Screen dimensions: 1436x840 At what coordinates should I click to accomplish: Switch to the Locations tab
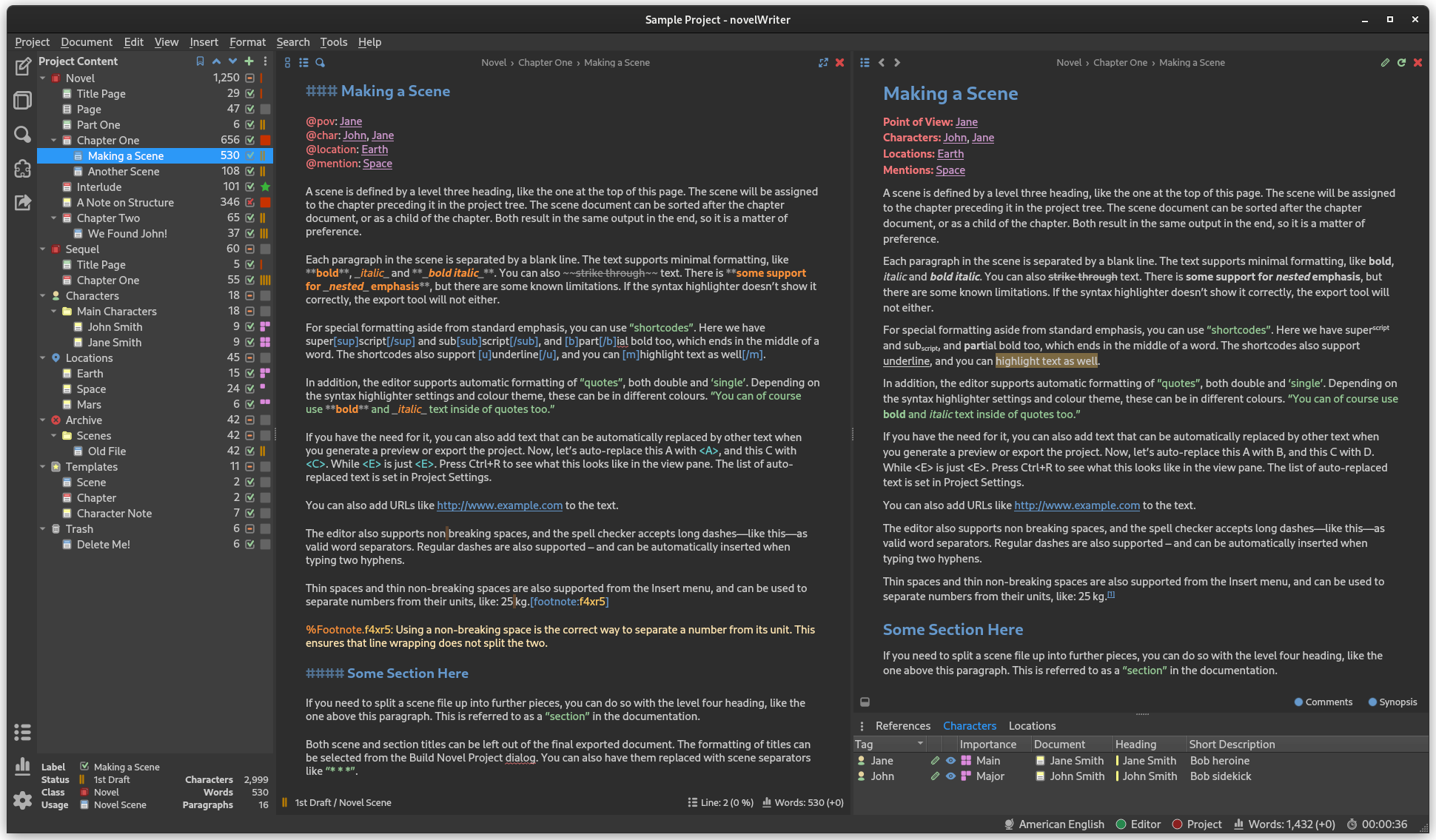pos(1032,726)
